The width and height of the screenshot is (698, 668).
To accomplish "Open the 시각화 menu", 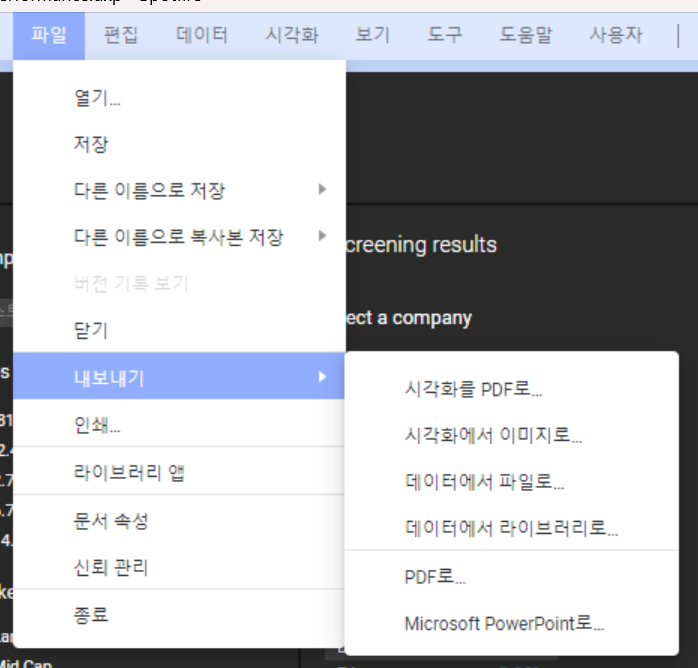I will (x=292, y=36).
